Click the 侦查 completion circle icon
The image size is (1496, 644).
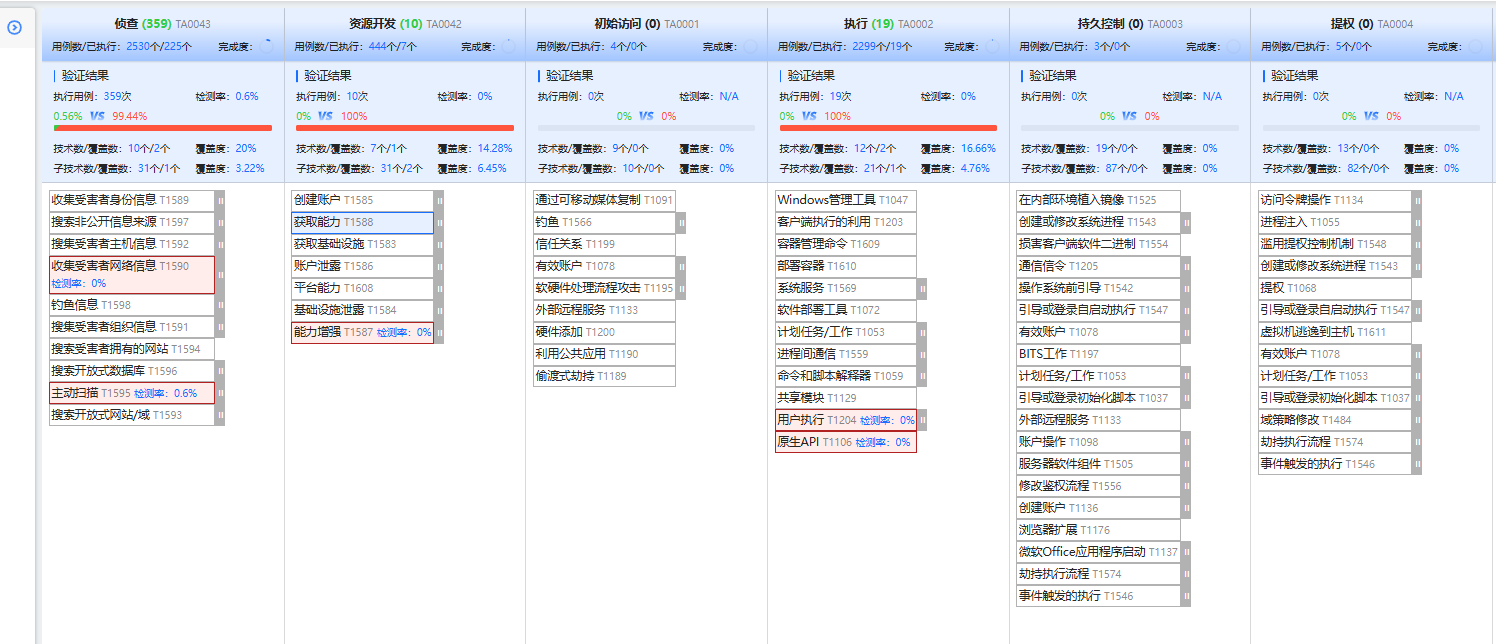coord(267,45)
